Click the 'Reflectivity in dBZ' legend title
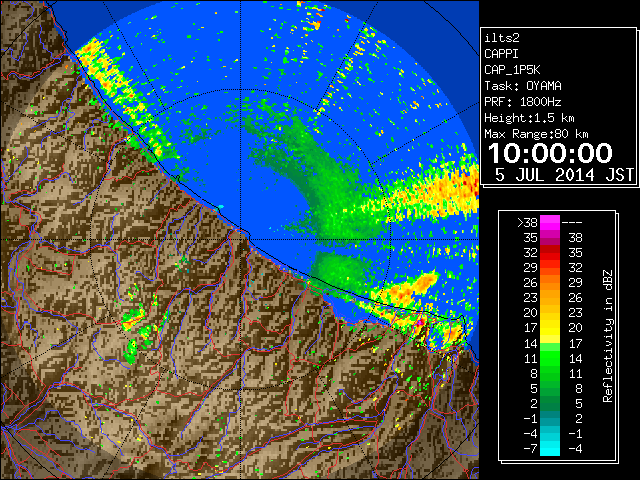This screenshot has height=480, width=640. coord(608,336)
